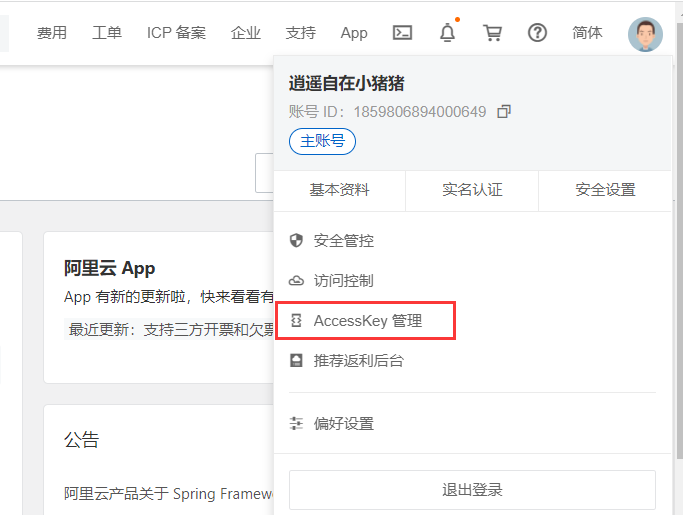Click the shield icon beside 安全管控
This screenshot has height=515, width=683.
tap(296, 240)
